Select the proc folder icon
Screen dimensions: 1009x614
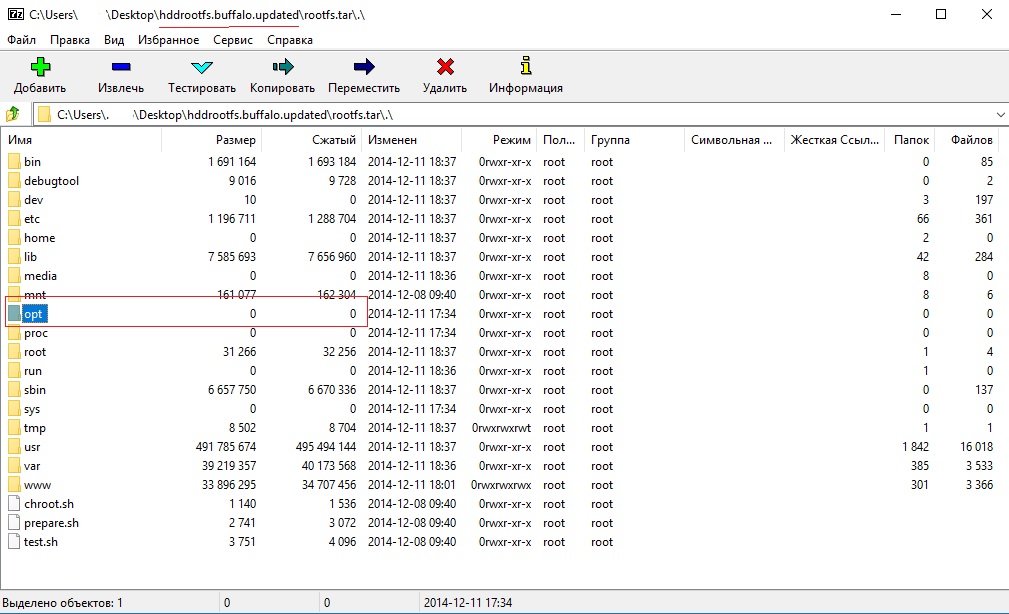(14, 333)
